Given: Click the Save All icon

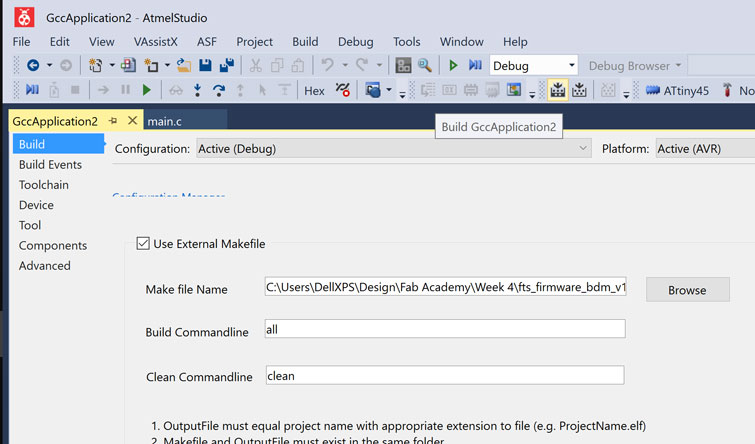Looking at the screenshot, I should 226,65.
